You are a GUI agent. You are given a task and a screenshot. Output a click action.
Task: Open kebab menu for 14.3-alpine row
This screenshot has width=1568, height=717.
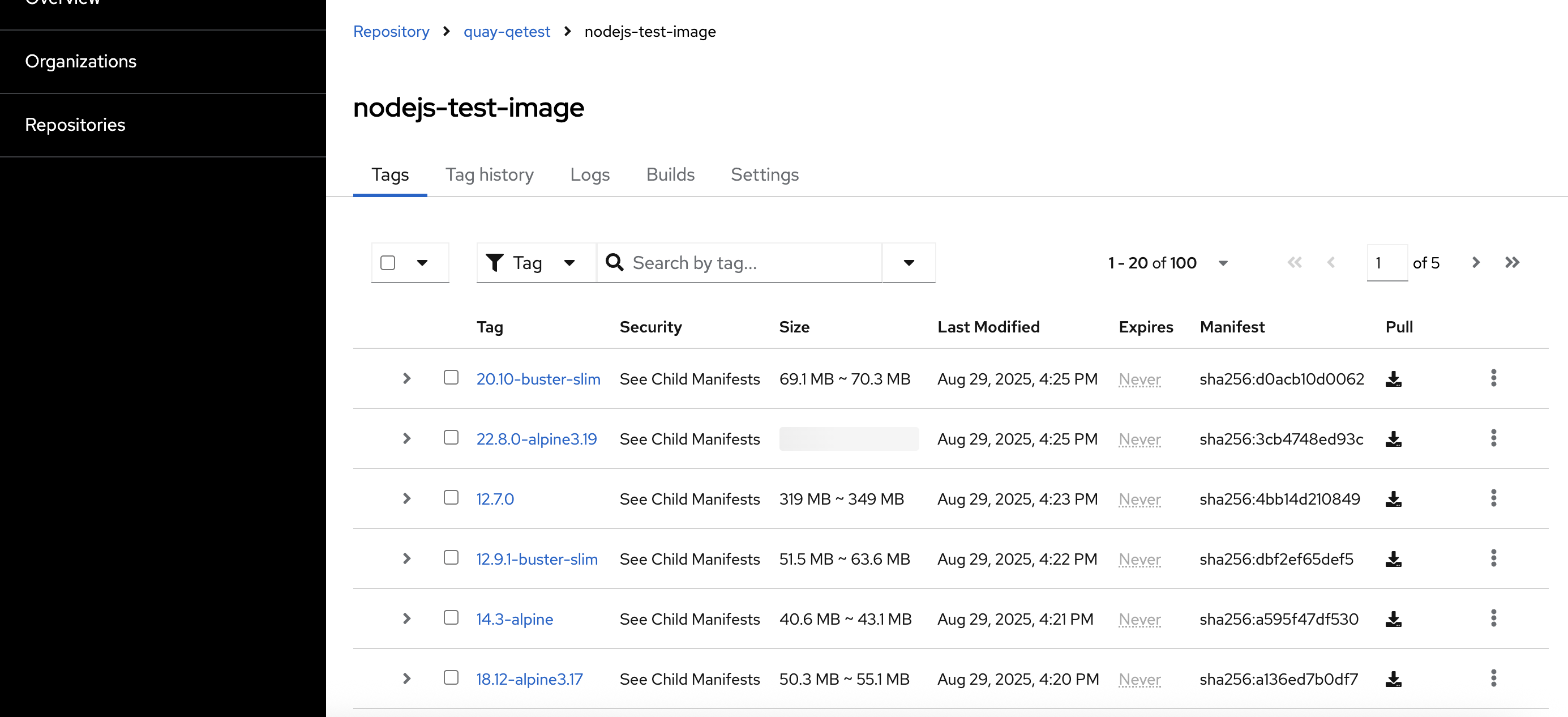click(1493, 618)
